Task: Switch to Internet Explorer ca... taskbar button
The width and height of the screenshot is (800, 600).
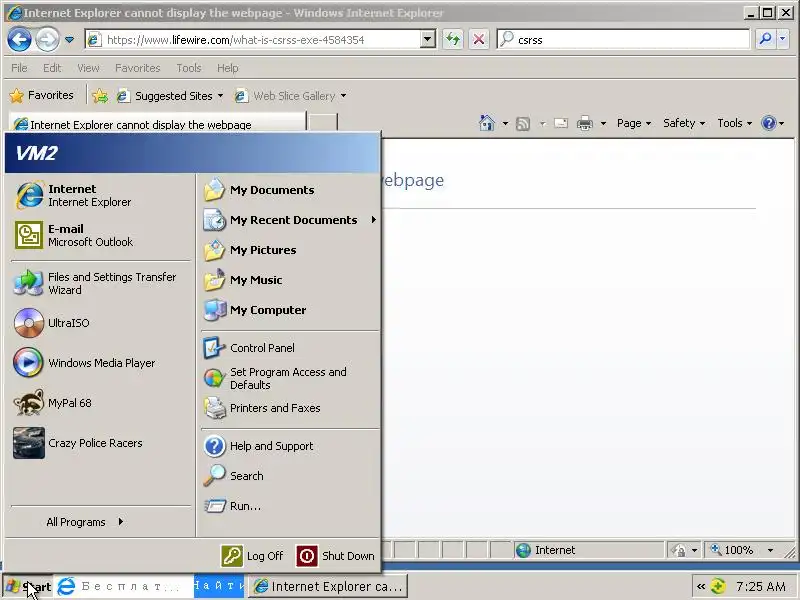Action: pyautogui.click(x=329, y=587)
